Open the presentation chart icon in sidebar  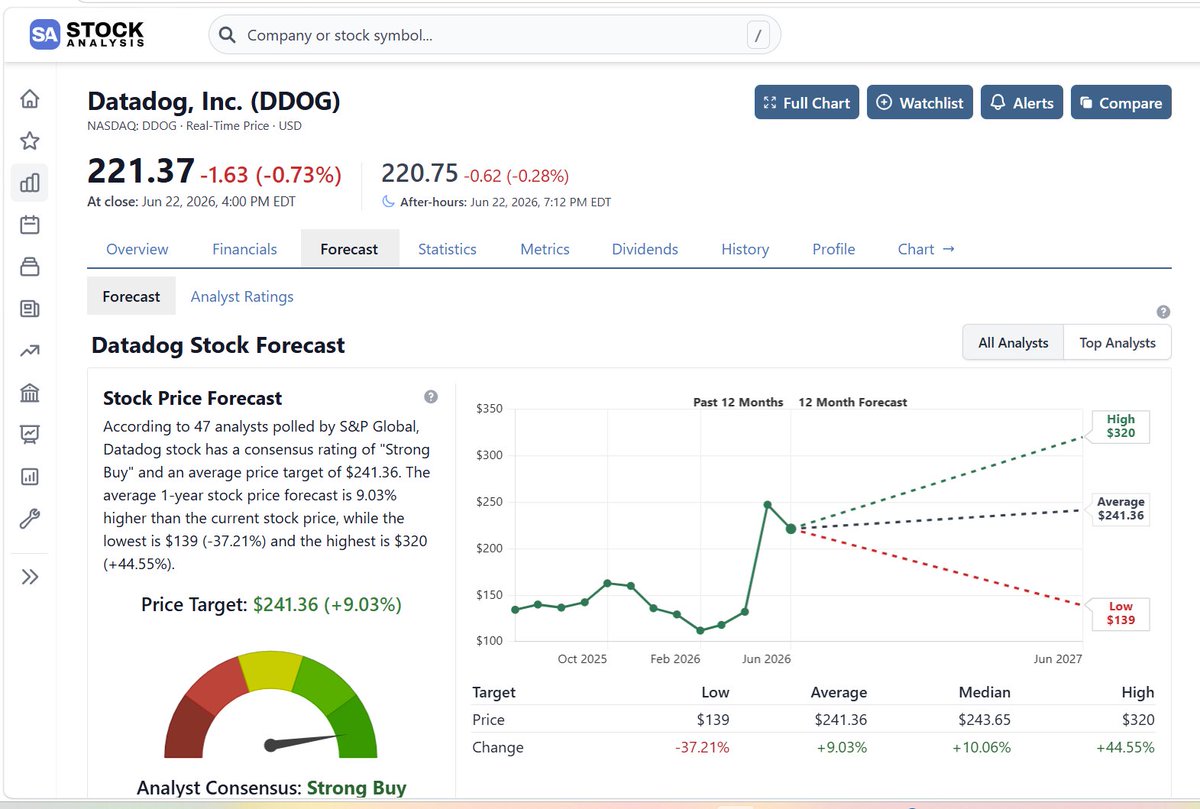(30, 434)
